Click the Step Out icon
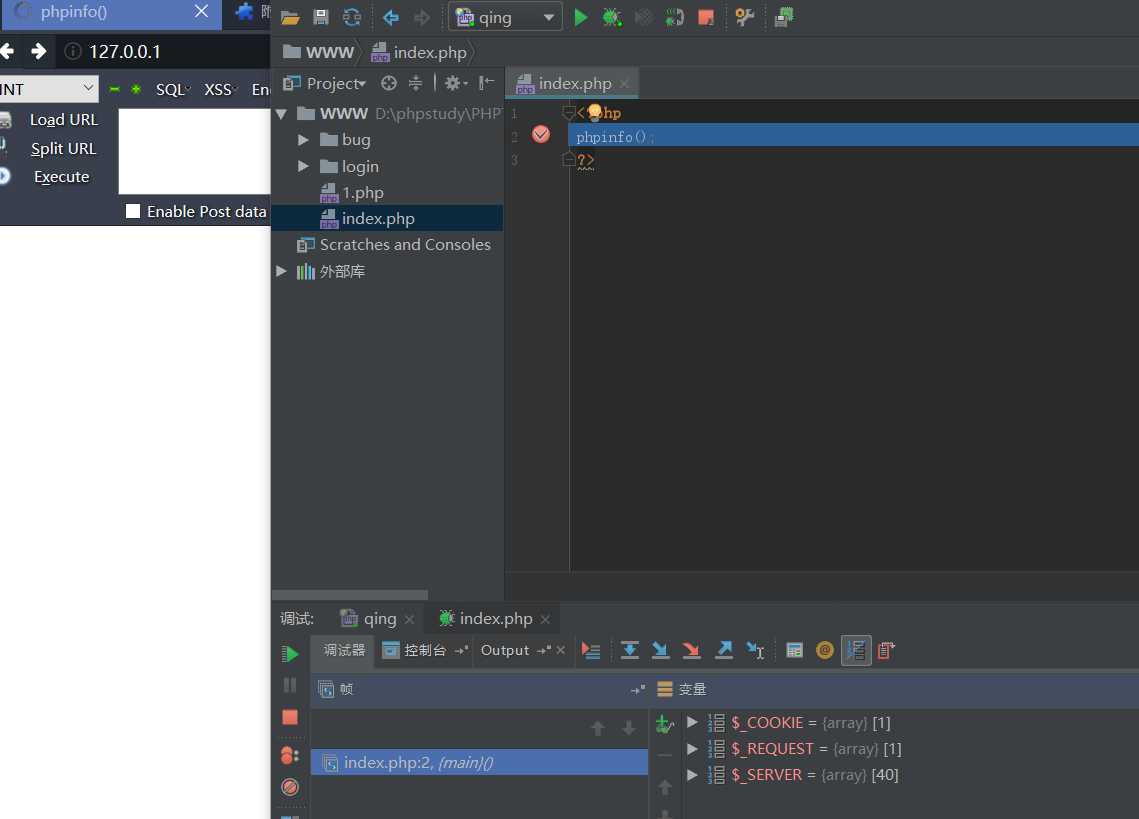 [x=723, y=650]
